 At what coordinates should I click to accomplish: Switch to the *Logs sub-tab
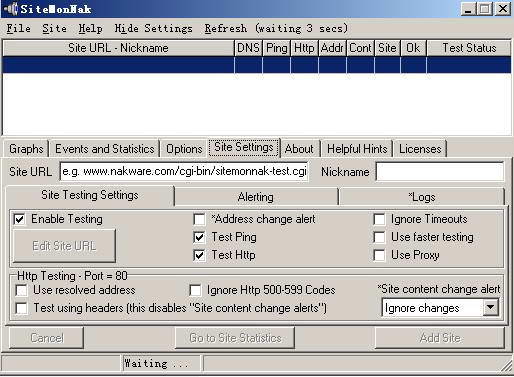(x=422, y=197)
